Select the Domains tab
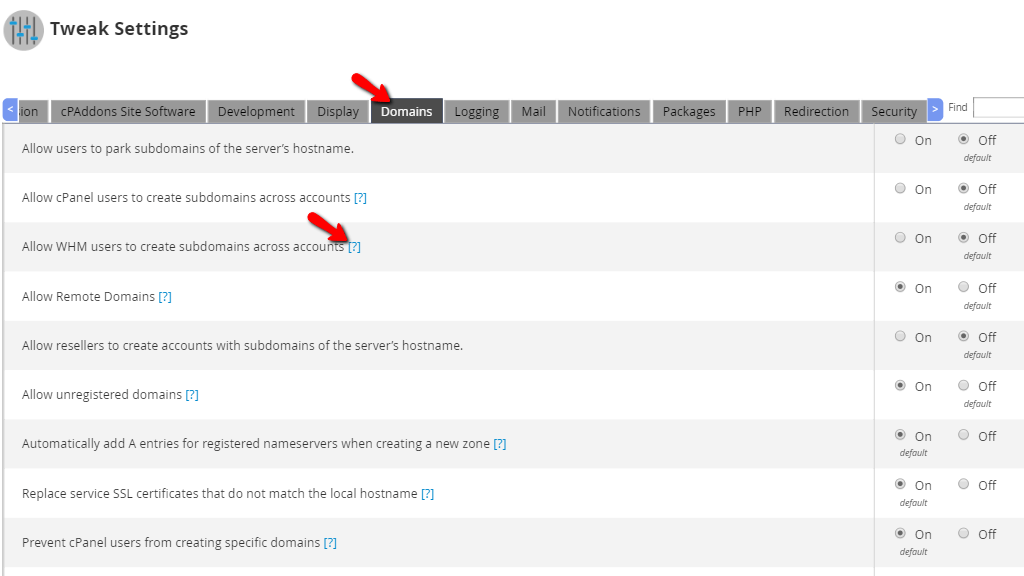The width and height of the screenshot is (1024, 576). [407, 111]
